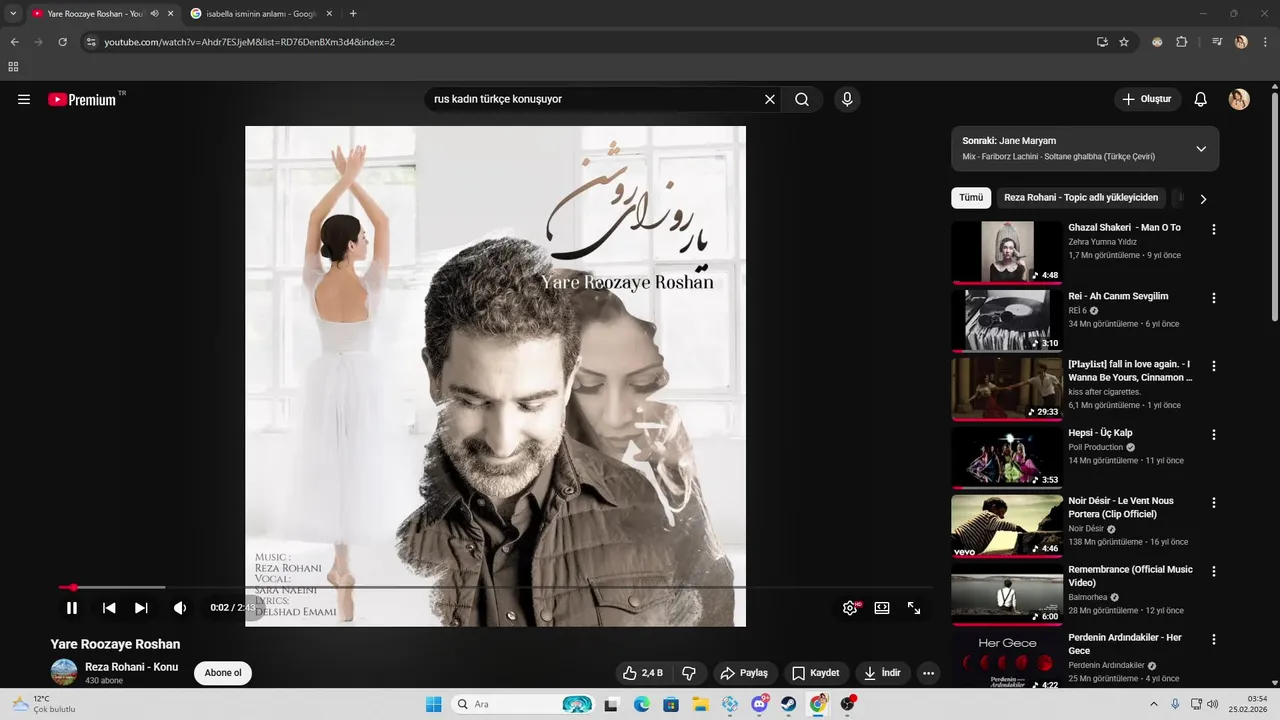Open options for Ghazal Shakeri video
The height and width of the screenshot is (720, 1280).
[1214, 230]
